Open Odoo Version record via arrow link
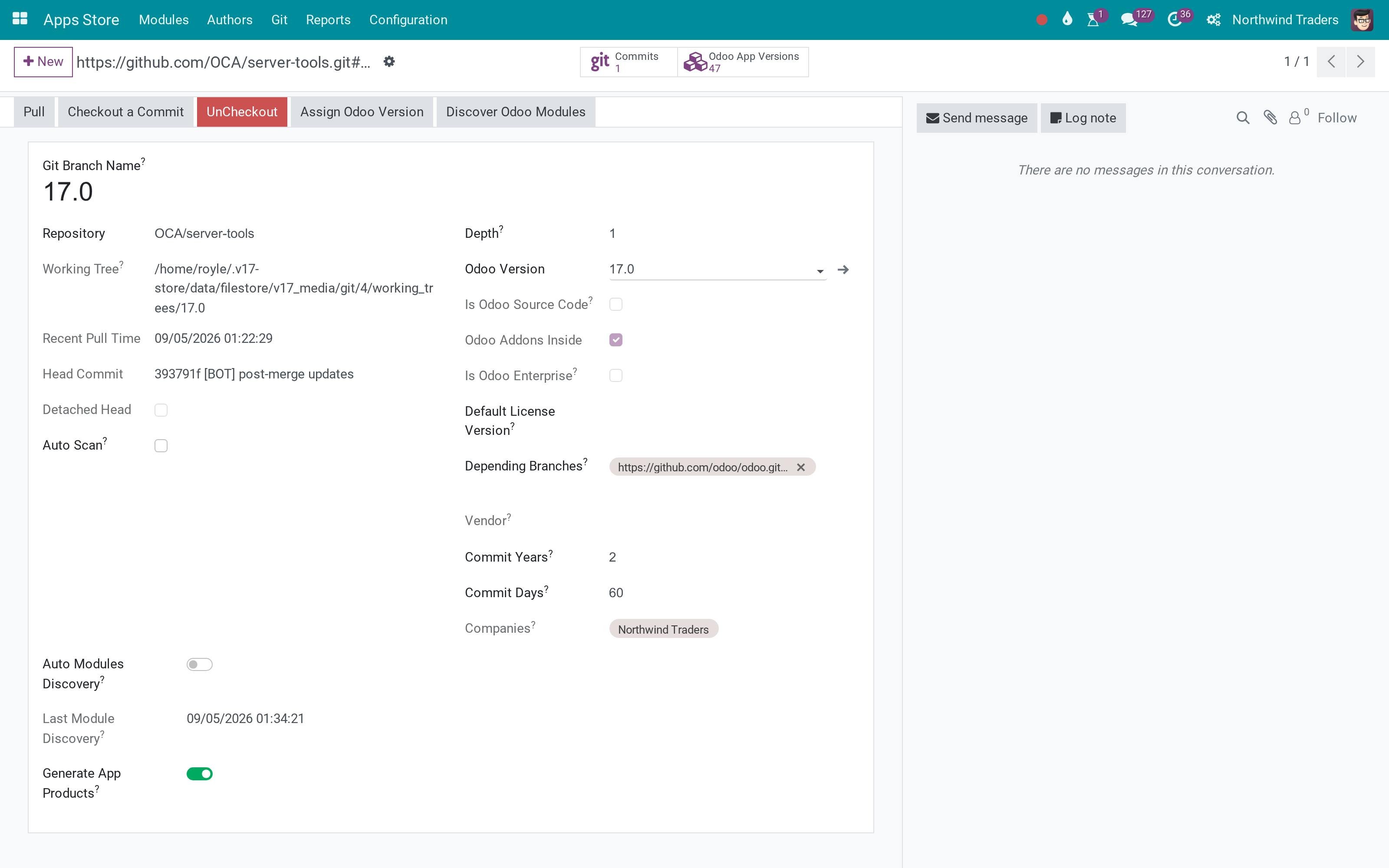This screenshot has width=1389, height=868. point(843,269)
